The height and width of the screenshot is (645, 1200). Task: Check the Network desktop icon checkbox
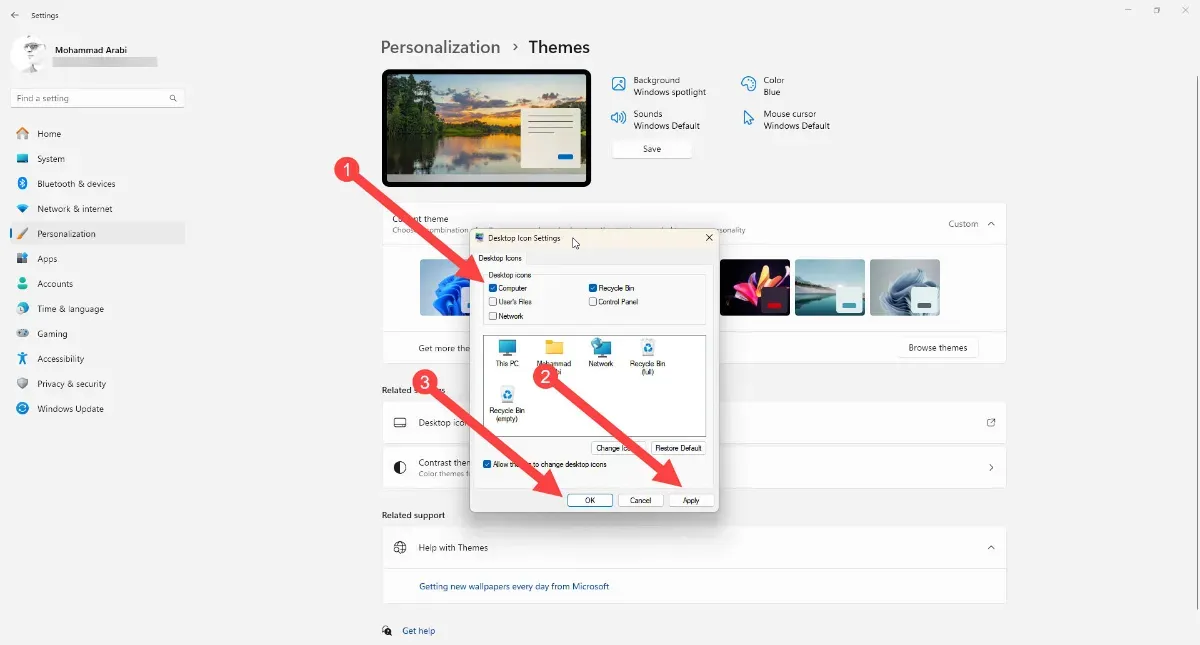pos(493,316)
